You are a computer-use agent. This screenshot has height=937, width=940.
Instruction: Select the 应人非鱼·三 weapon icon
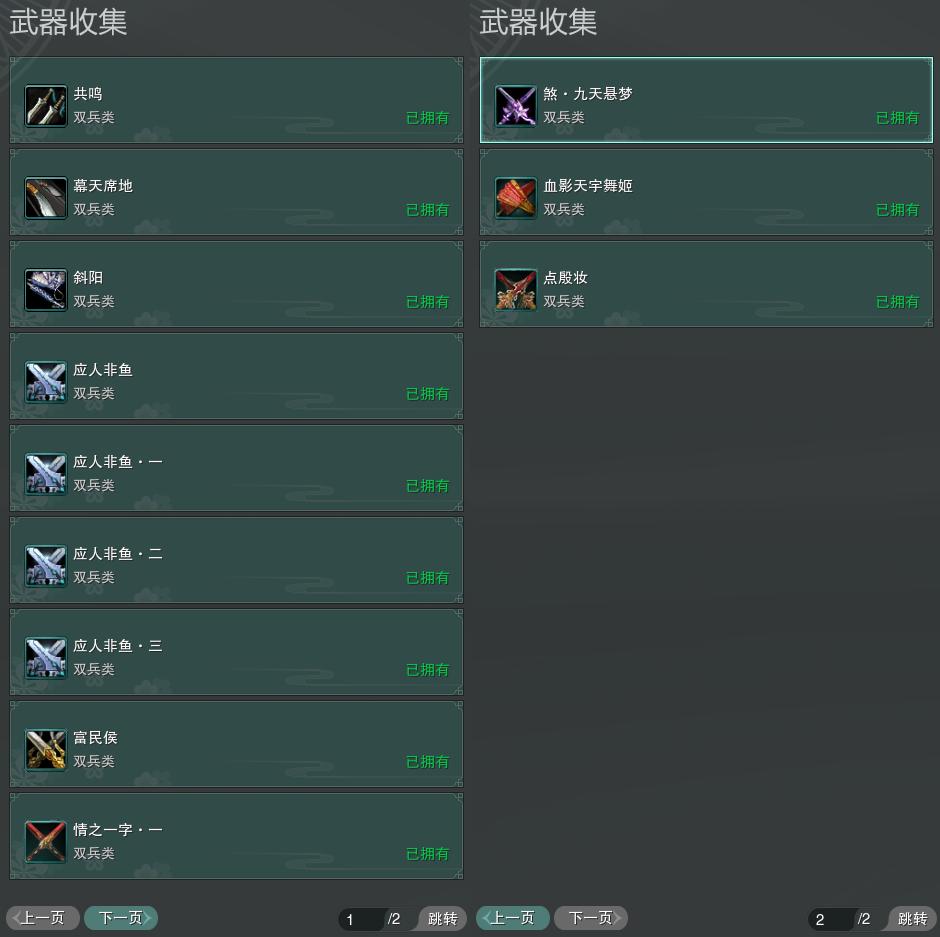46,657
